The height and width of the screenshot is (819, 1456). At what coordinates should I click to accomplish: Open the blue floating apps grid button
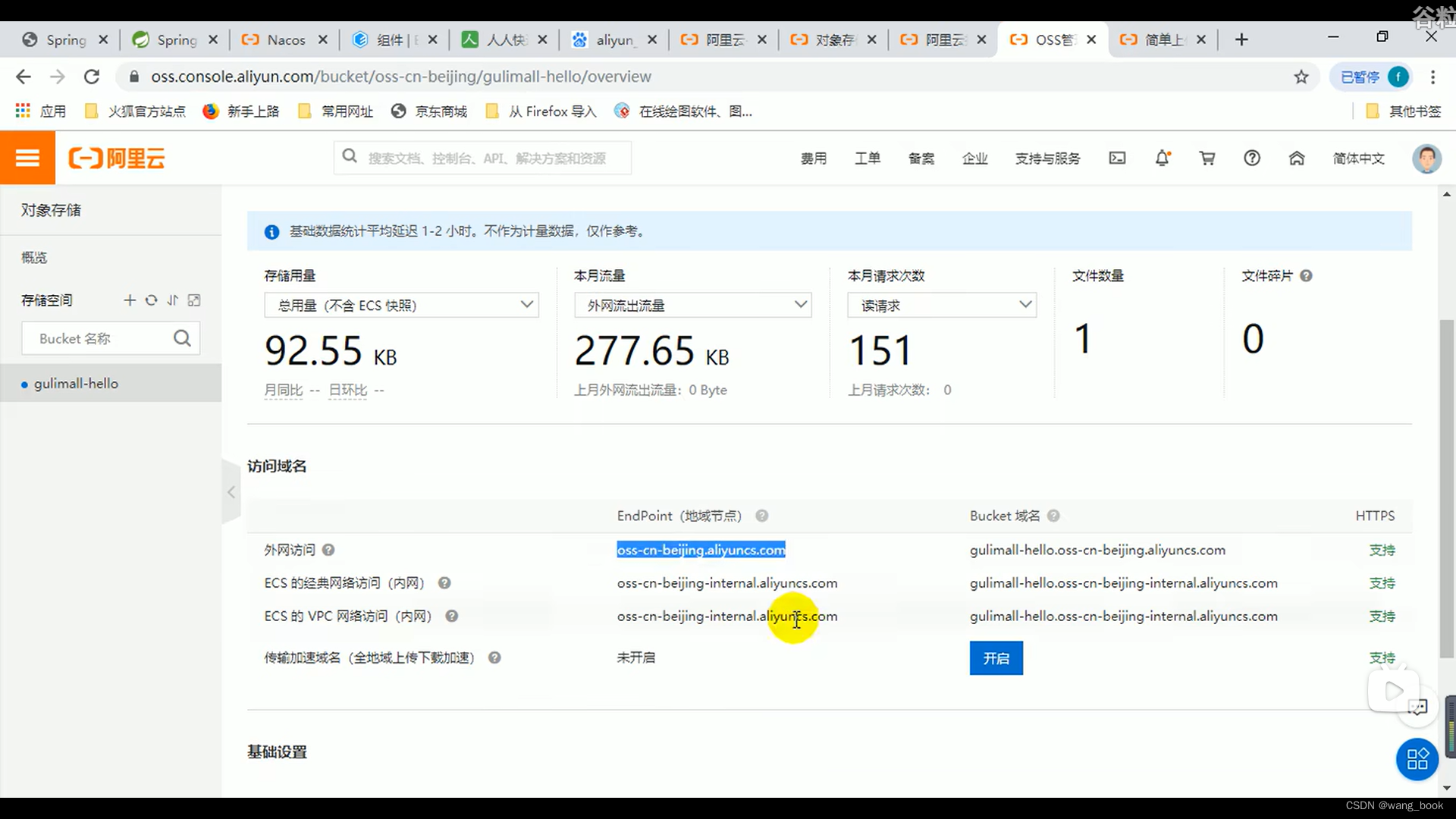pyautogui.click(x=1417, y=758)
